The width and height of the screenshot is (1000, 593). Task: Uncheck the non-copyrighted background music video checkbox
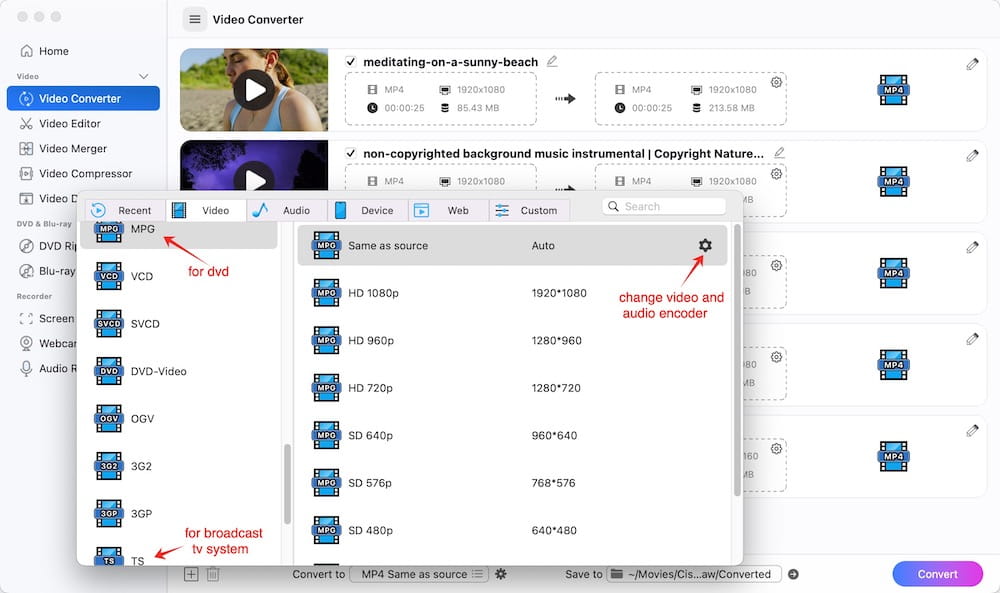coord(350,154)
